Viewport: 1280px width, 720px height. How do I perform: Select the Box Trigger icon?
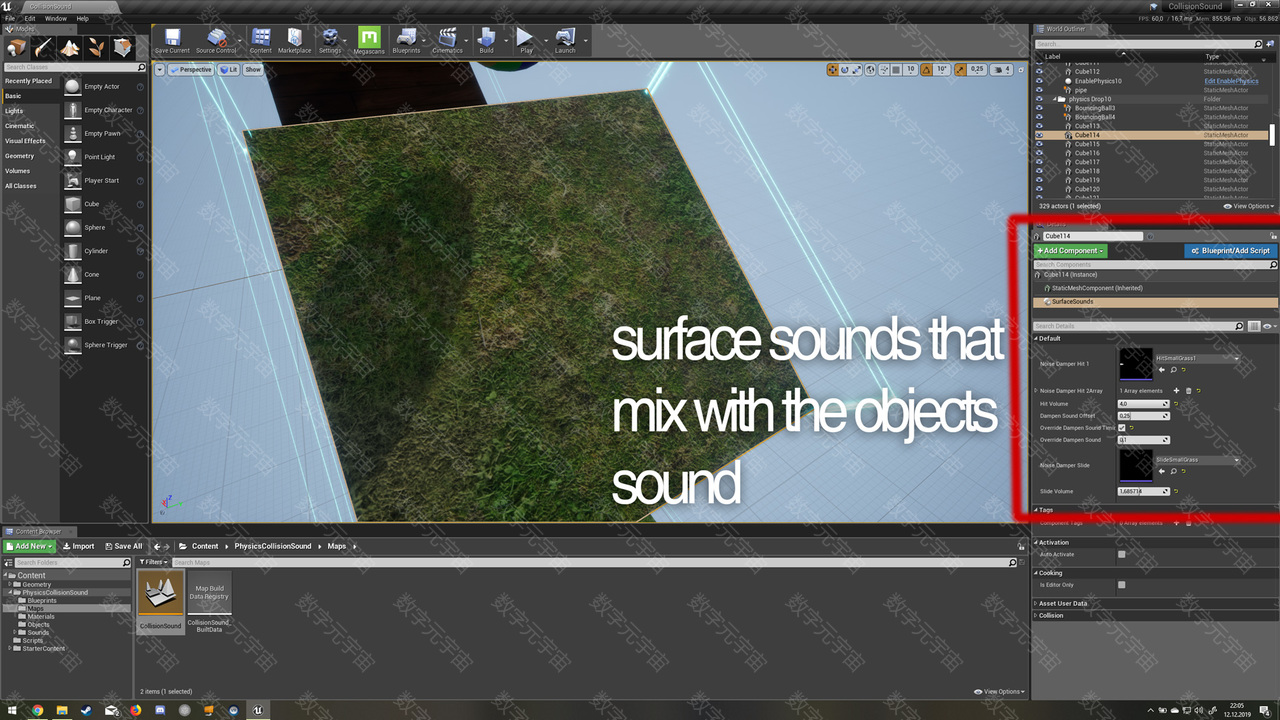pos(73,321)
